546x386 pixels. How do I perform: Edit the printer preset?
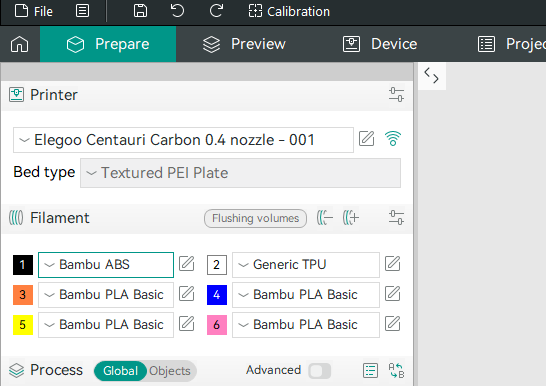[x=367, y=139]
